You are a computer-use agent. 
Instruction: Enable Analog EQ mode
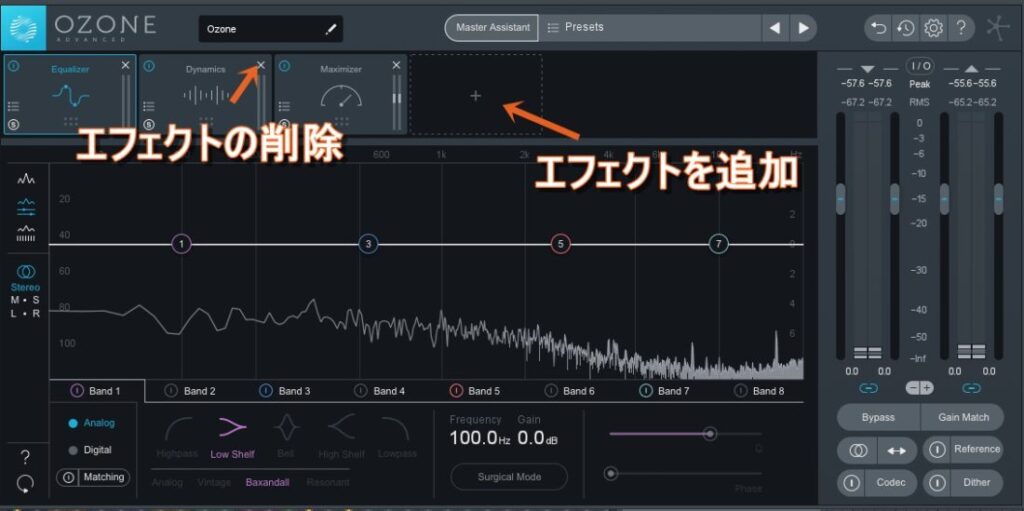(73, 423)
